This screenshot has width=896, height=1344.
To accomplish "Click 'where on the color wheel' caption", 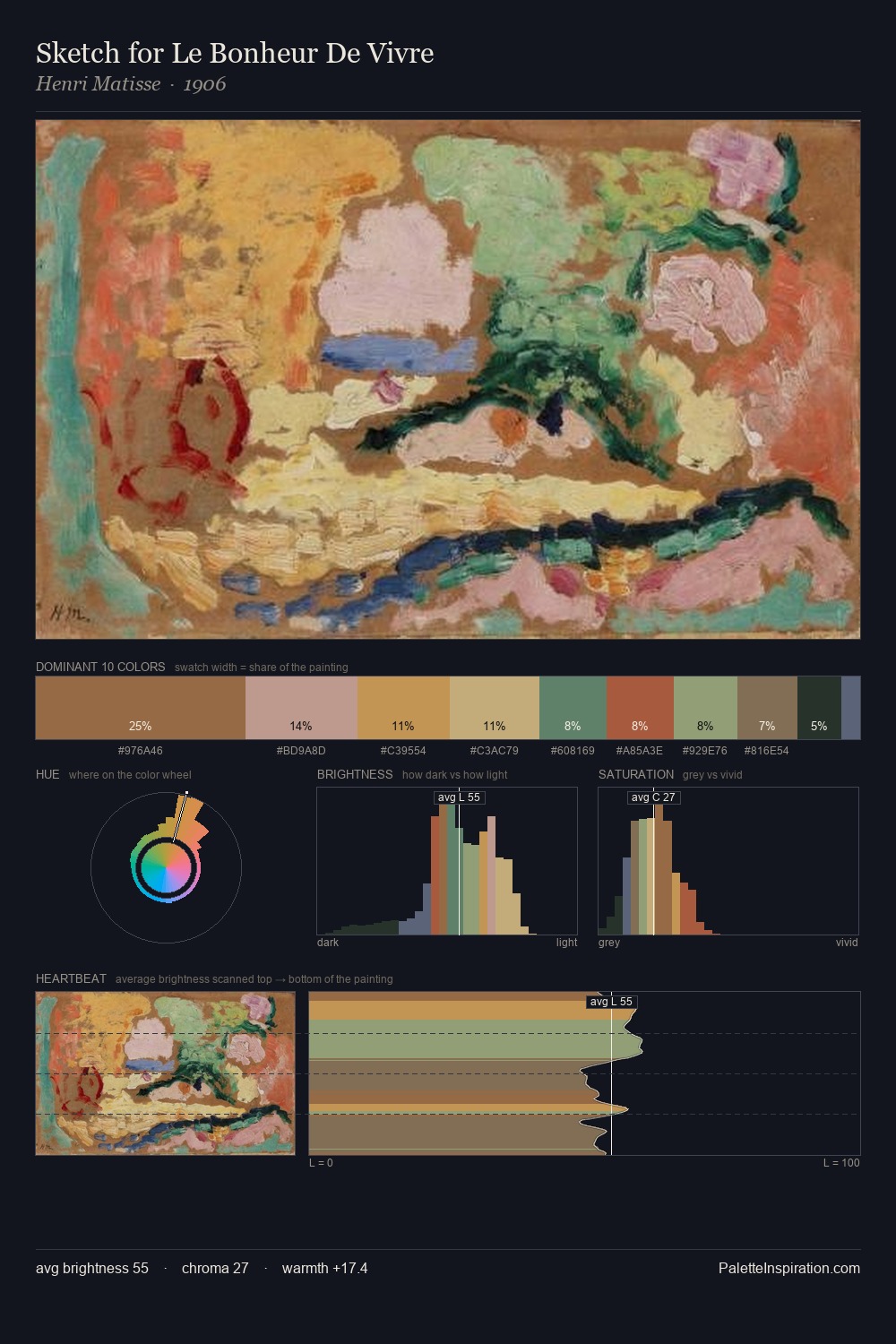I will 130,775.
